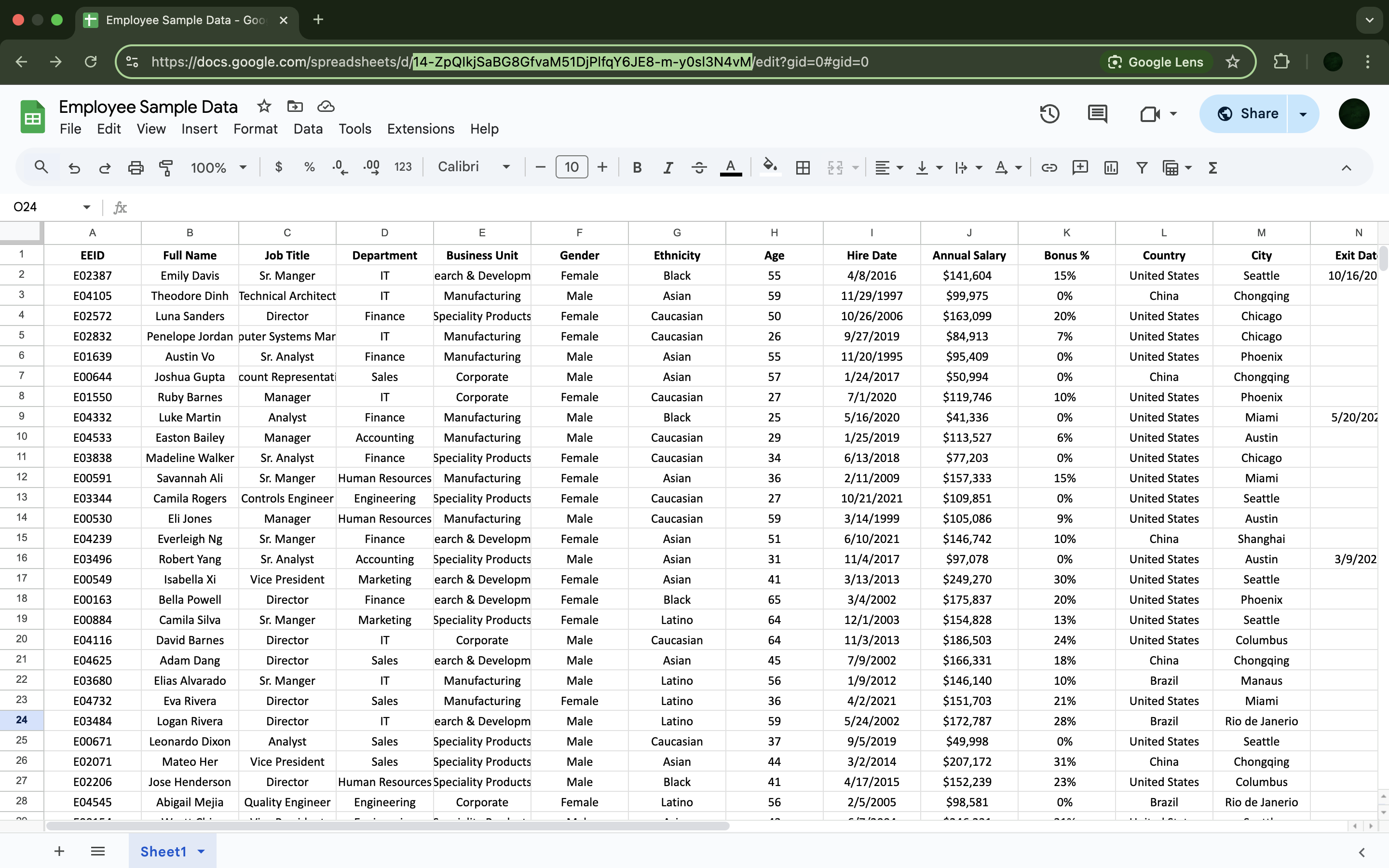The image size is (1389, 868).
Task: Open the borders grid icon
Action: 803,168
